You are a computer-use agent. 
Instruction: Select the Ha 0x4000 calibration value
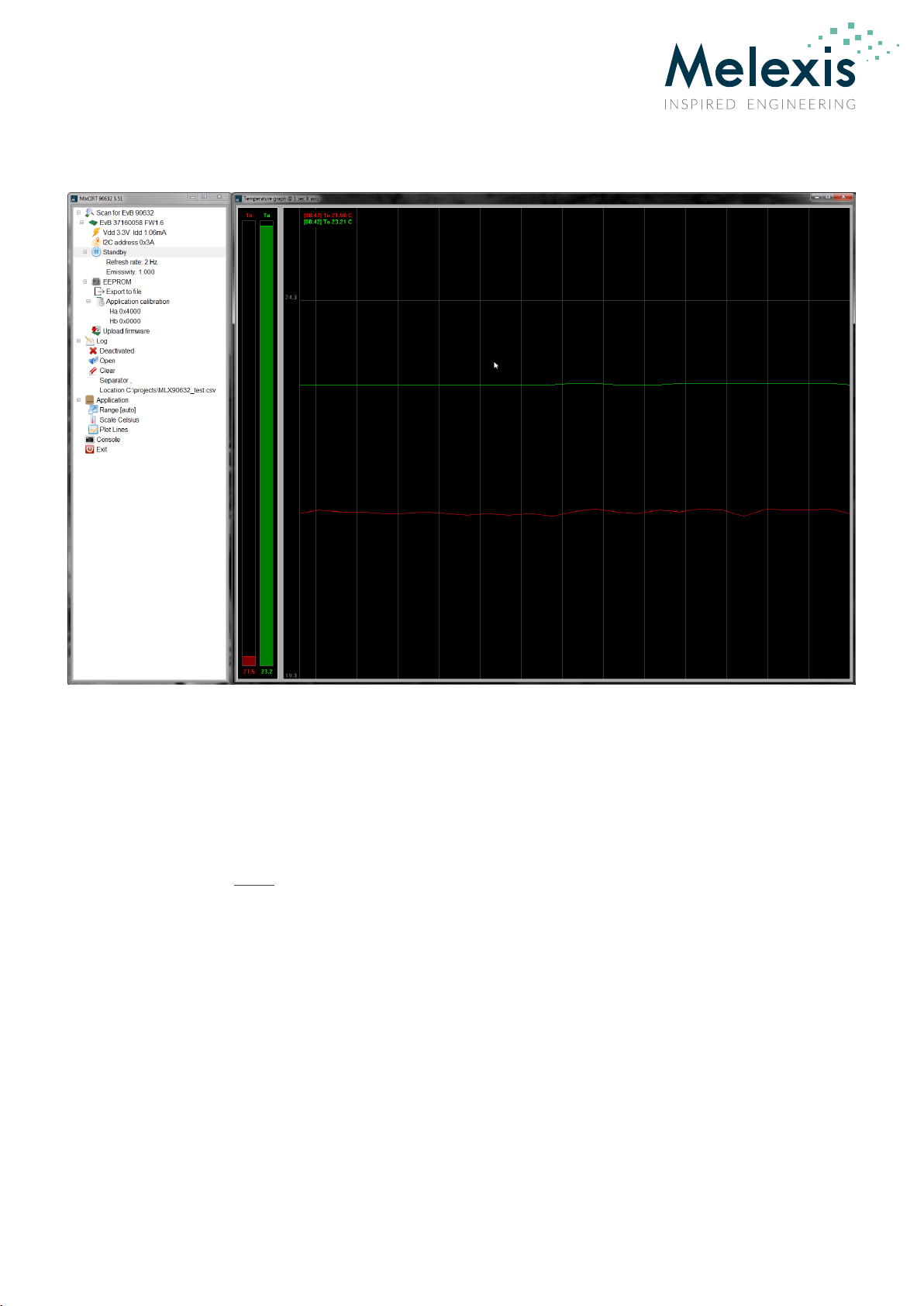coord(125,311)
